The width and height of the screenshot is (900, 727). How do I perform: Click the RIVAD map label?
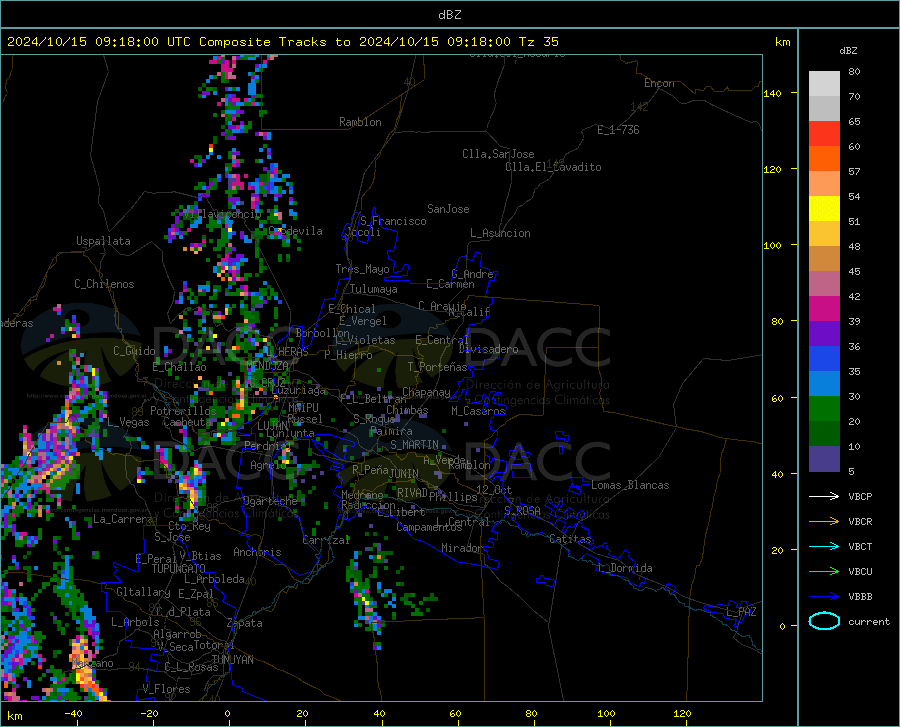[412, 492]
